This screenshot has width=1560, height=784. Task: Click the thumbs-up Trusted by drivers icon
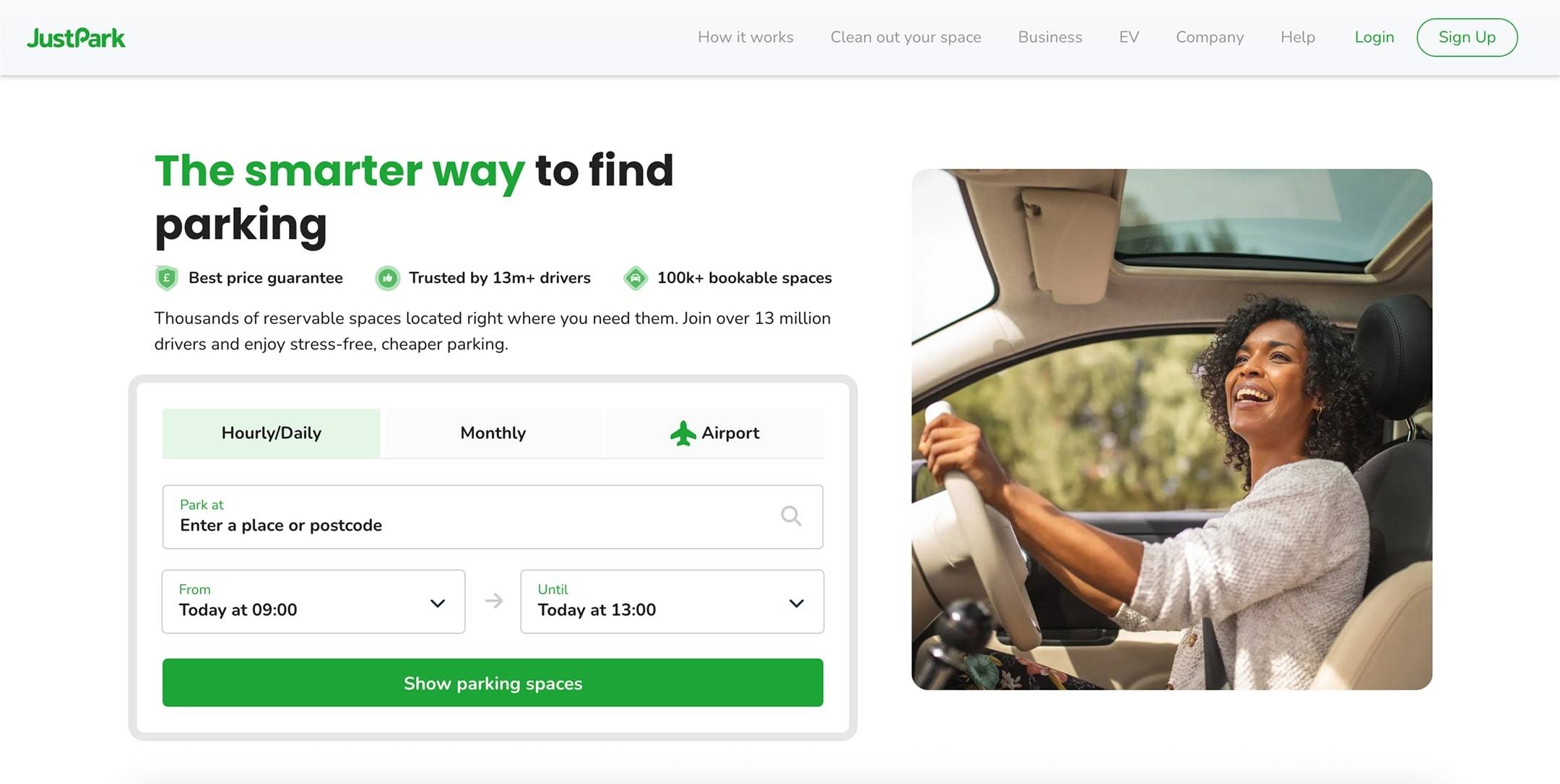click(388, 278)
